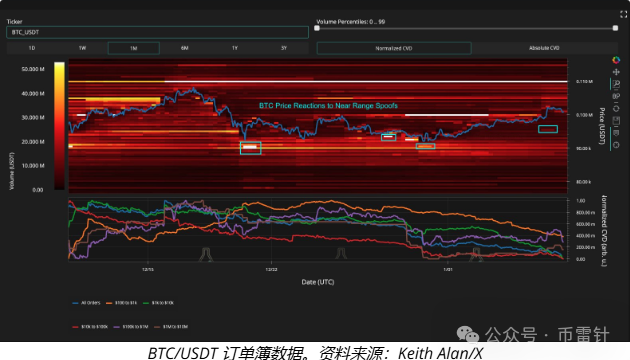Click the Date (UTC) axis label
The width and height of the screenshot is (630, 360).
coord(318,282)
